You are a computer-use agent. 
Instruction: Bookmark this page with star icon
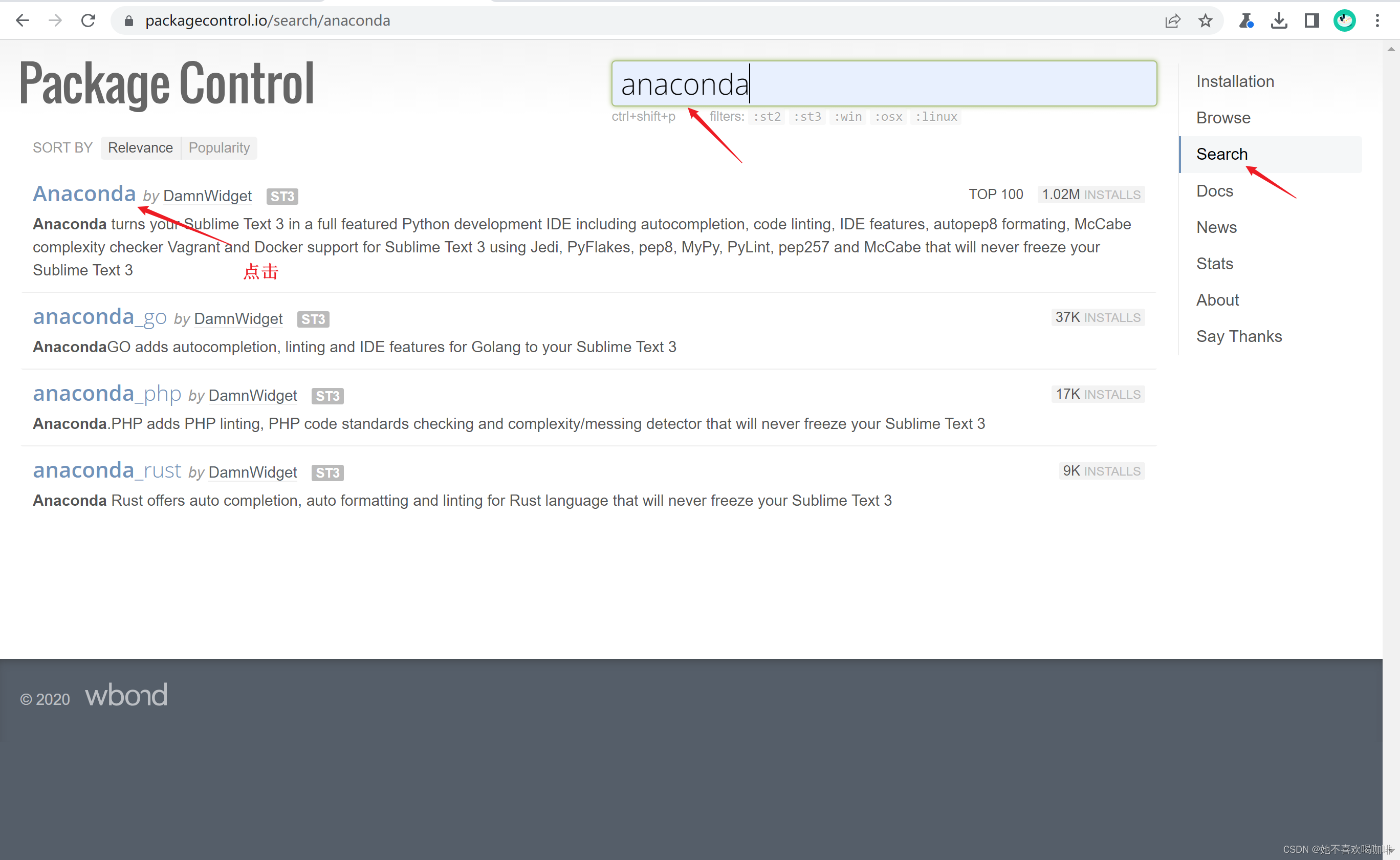tap(1205, 21)
